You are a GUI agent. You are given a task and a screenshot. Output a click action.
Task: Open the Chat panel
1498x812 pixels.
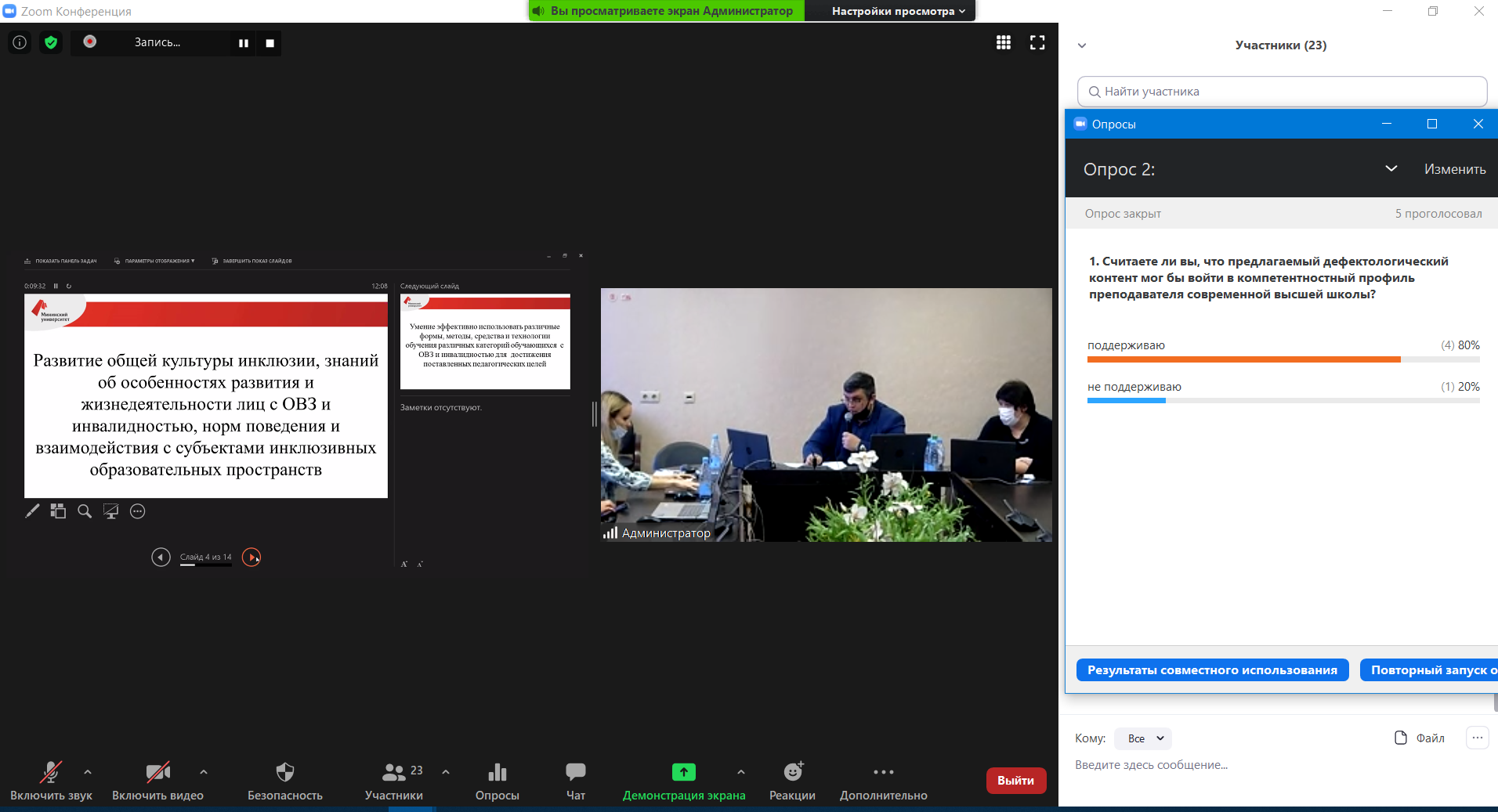[575, 781]
